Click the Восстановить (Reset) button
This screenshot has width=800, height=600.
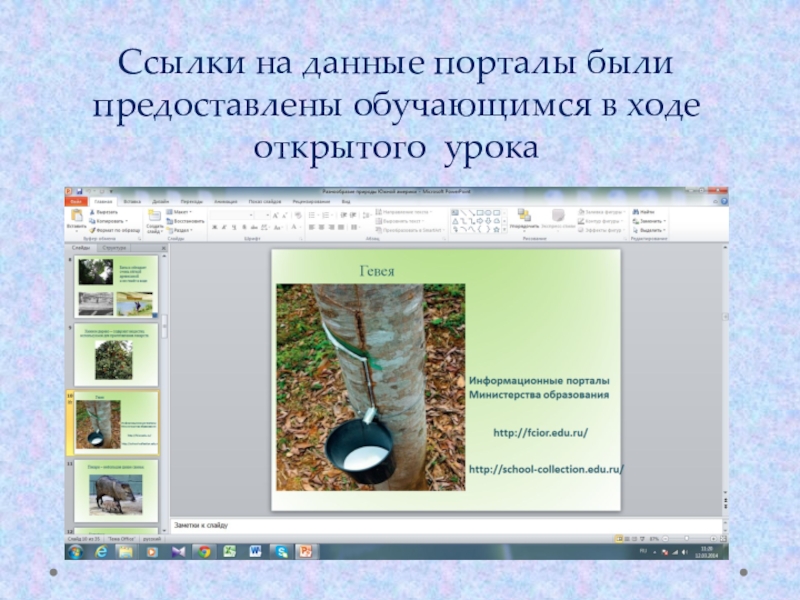pos(186,220)
